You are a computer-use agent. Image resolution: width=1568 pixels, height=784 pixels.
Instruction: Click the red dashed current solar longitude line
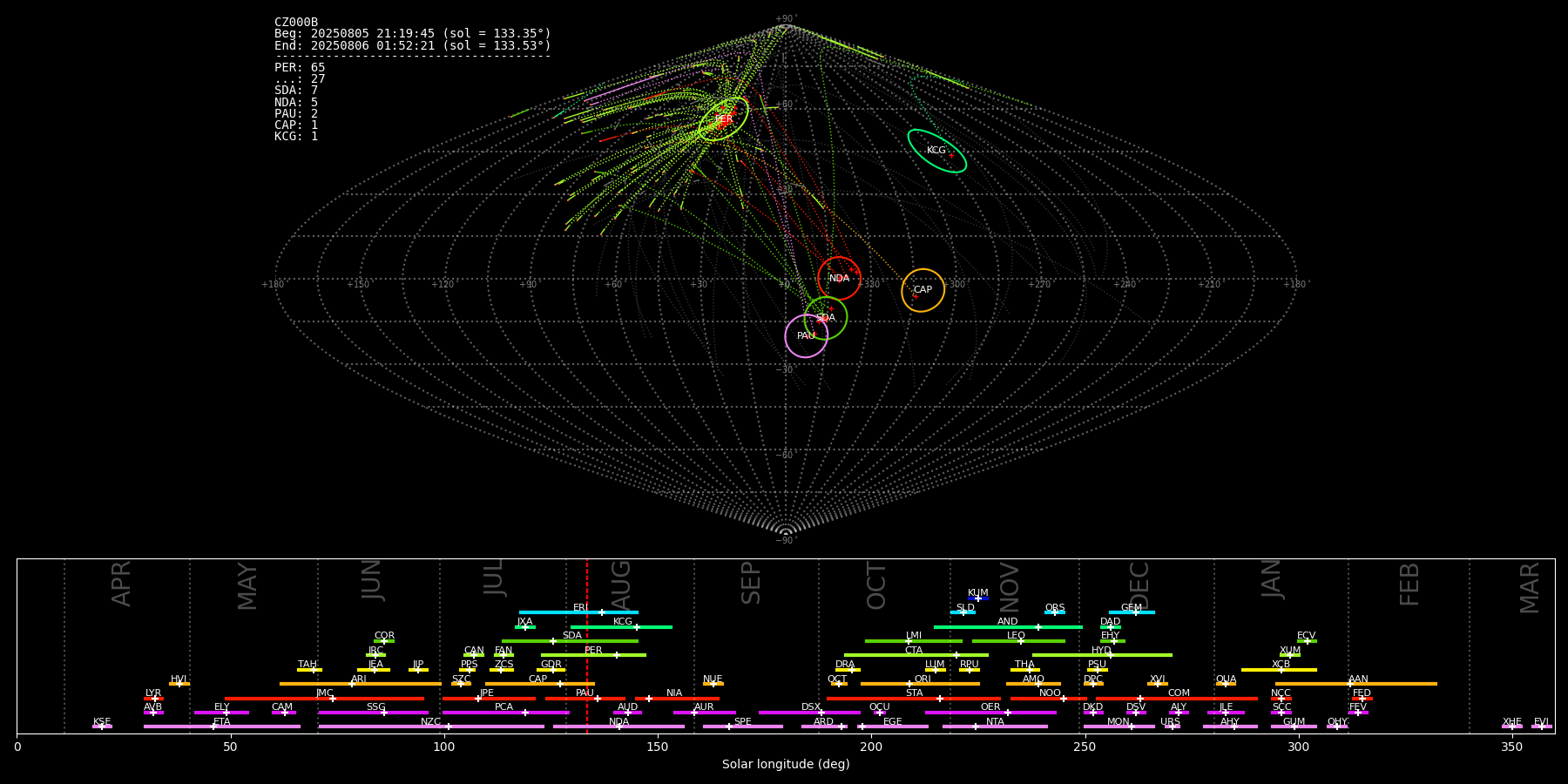click(587, 646)
